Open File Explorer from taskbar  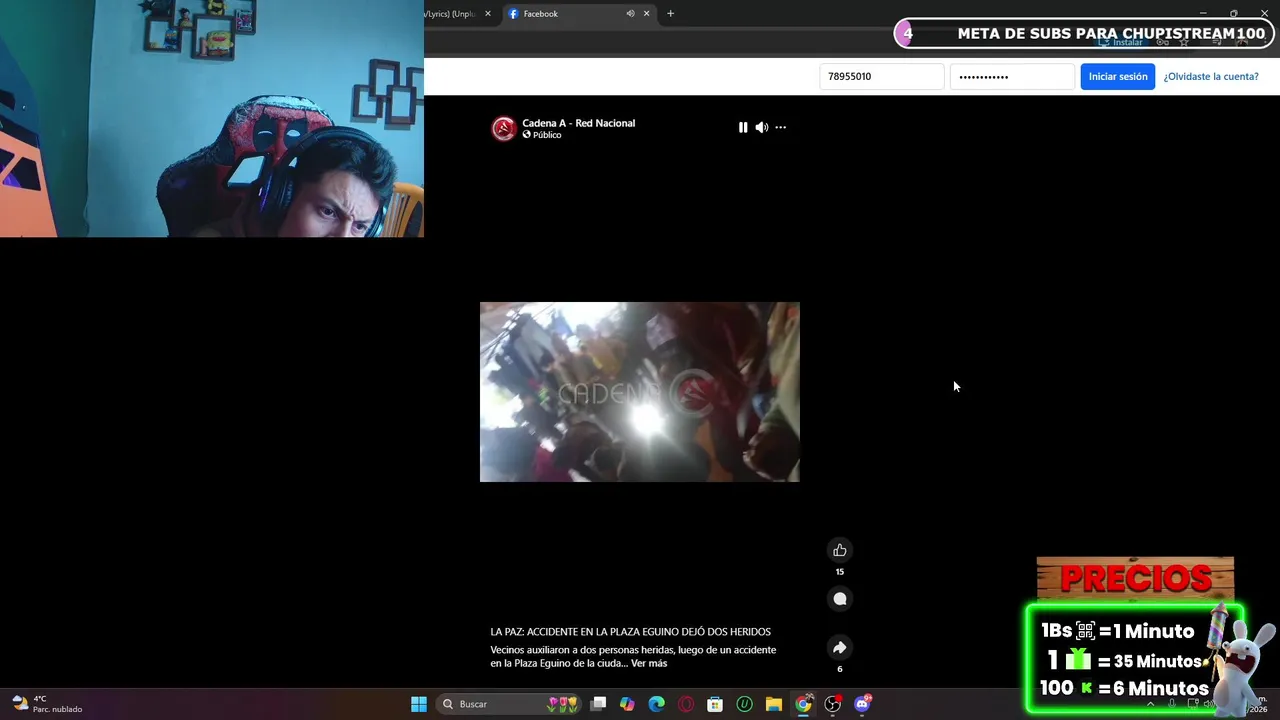pos(774,704)
